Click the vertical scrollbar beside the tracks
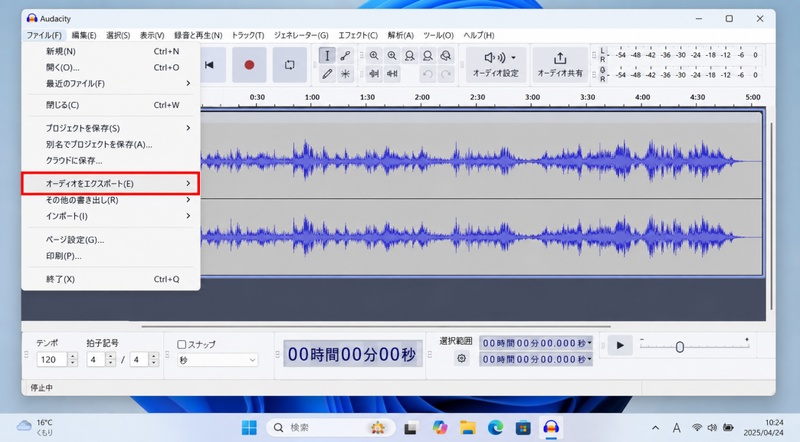This screenshot has height=442, width=800. pyautogui.click(x=771, y=217)
